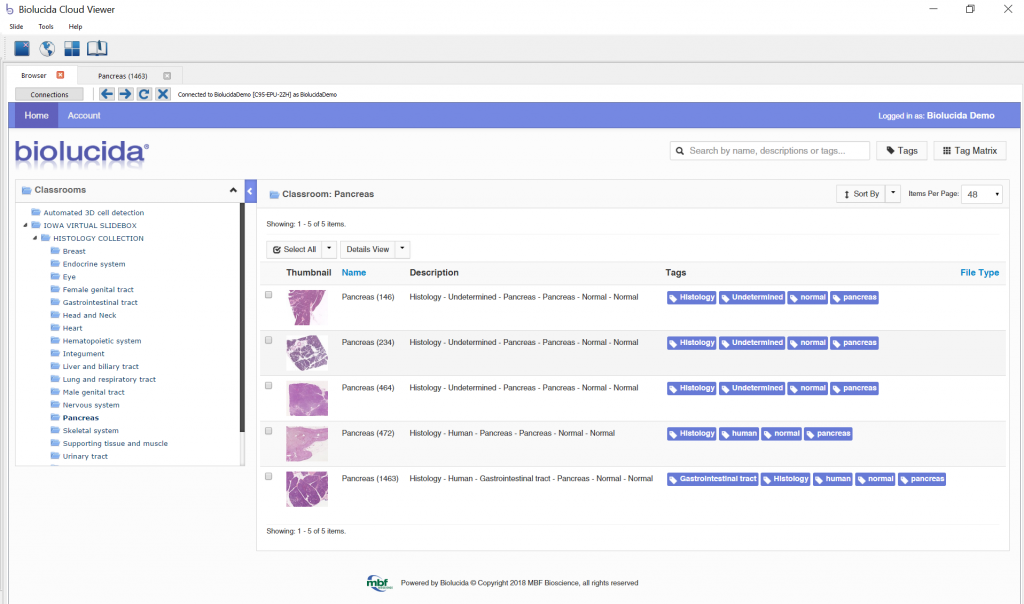Collapse the sidebar with the blue arrow handle
Screen dimensions: 1024x604
click(x=250, y=191)
